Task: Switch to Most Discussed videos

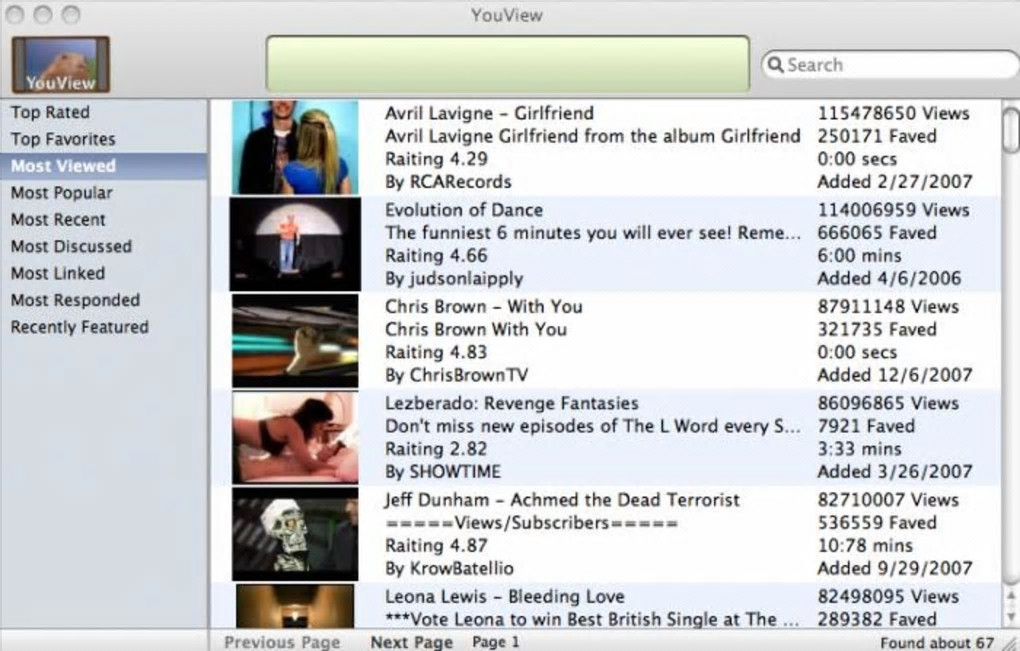Action: point(72,246)
